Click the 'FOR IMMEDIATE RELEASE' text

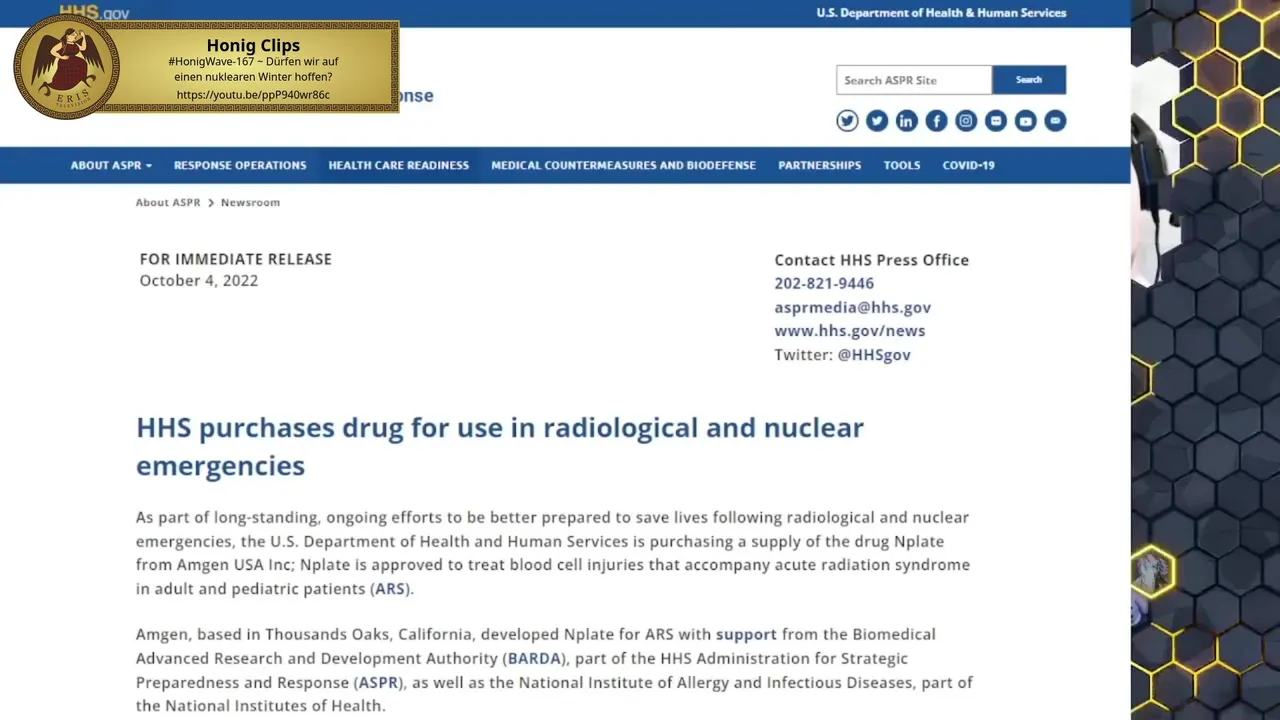point(236,259)
